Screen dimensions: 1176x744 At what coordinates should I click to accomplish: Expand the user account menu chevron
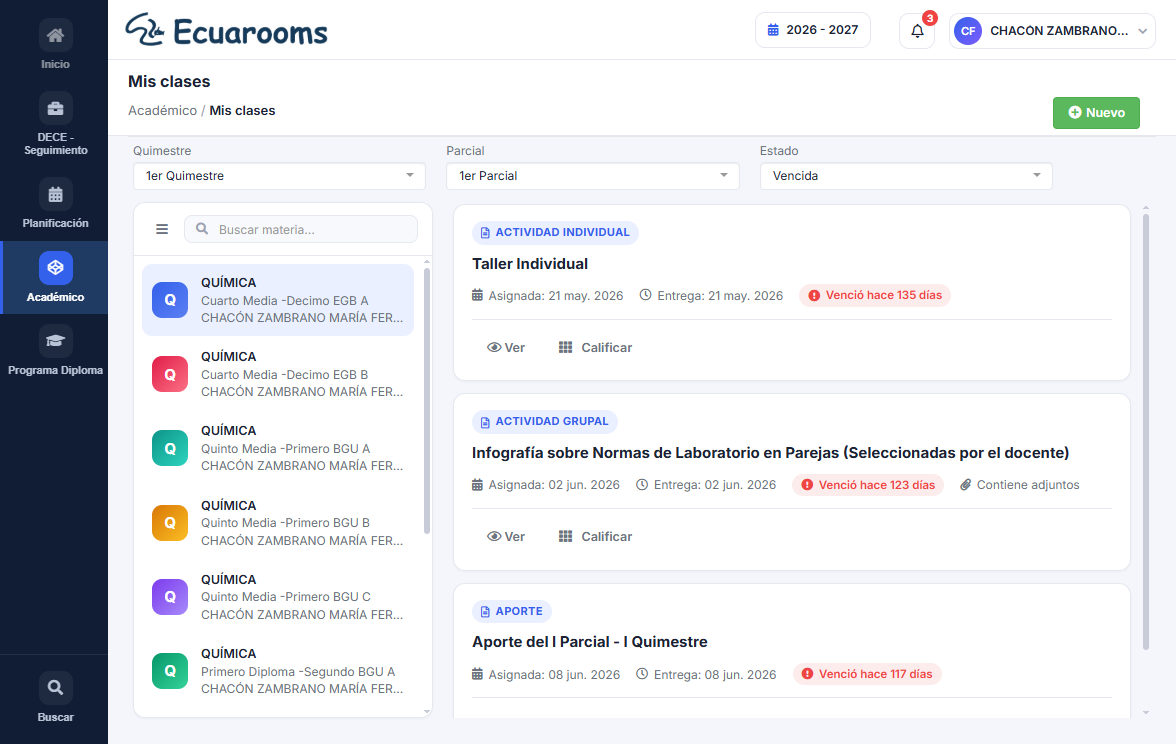coord(1143,32)
